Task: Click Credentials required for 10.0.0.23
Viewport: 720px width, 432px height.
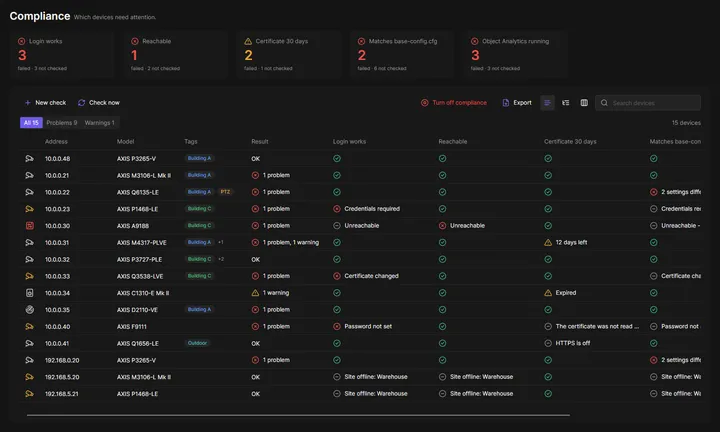Action: 366,209
